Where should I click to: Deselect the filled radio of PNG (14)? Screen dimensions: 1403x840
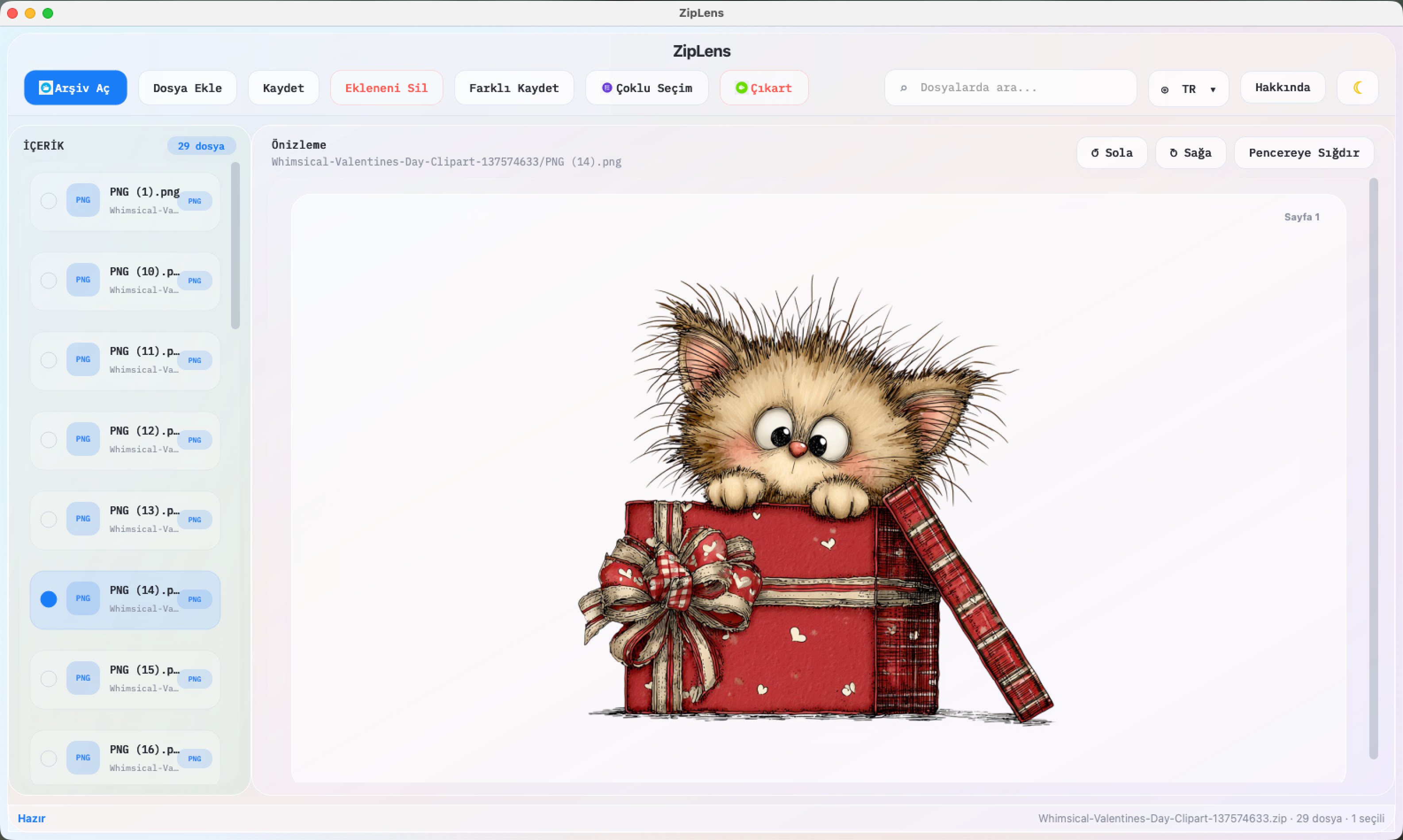[x=49, y=599]
